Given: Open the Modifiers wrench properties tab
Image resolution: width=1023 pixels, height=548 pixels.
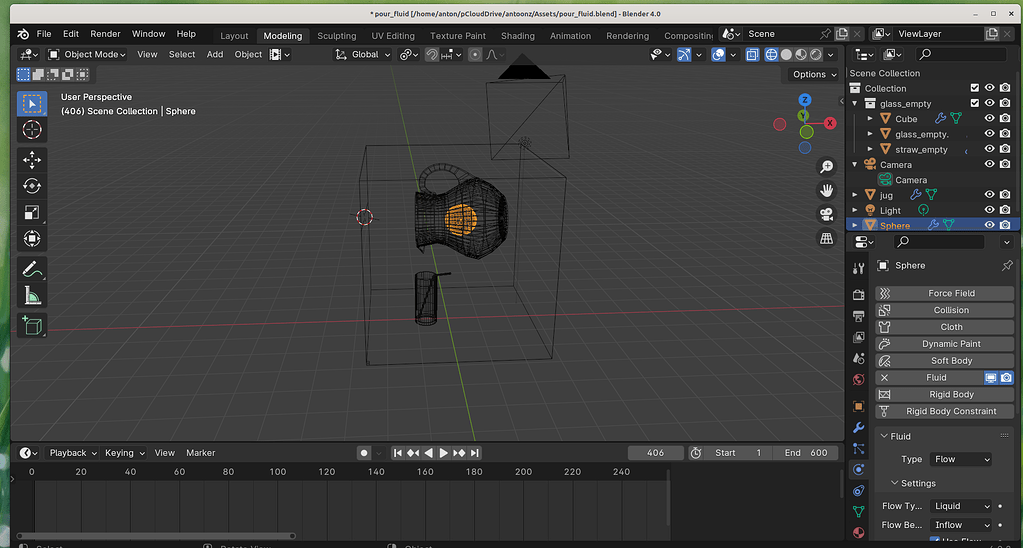Looking at the screenshot, I should 859,427.
